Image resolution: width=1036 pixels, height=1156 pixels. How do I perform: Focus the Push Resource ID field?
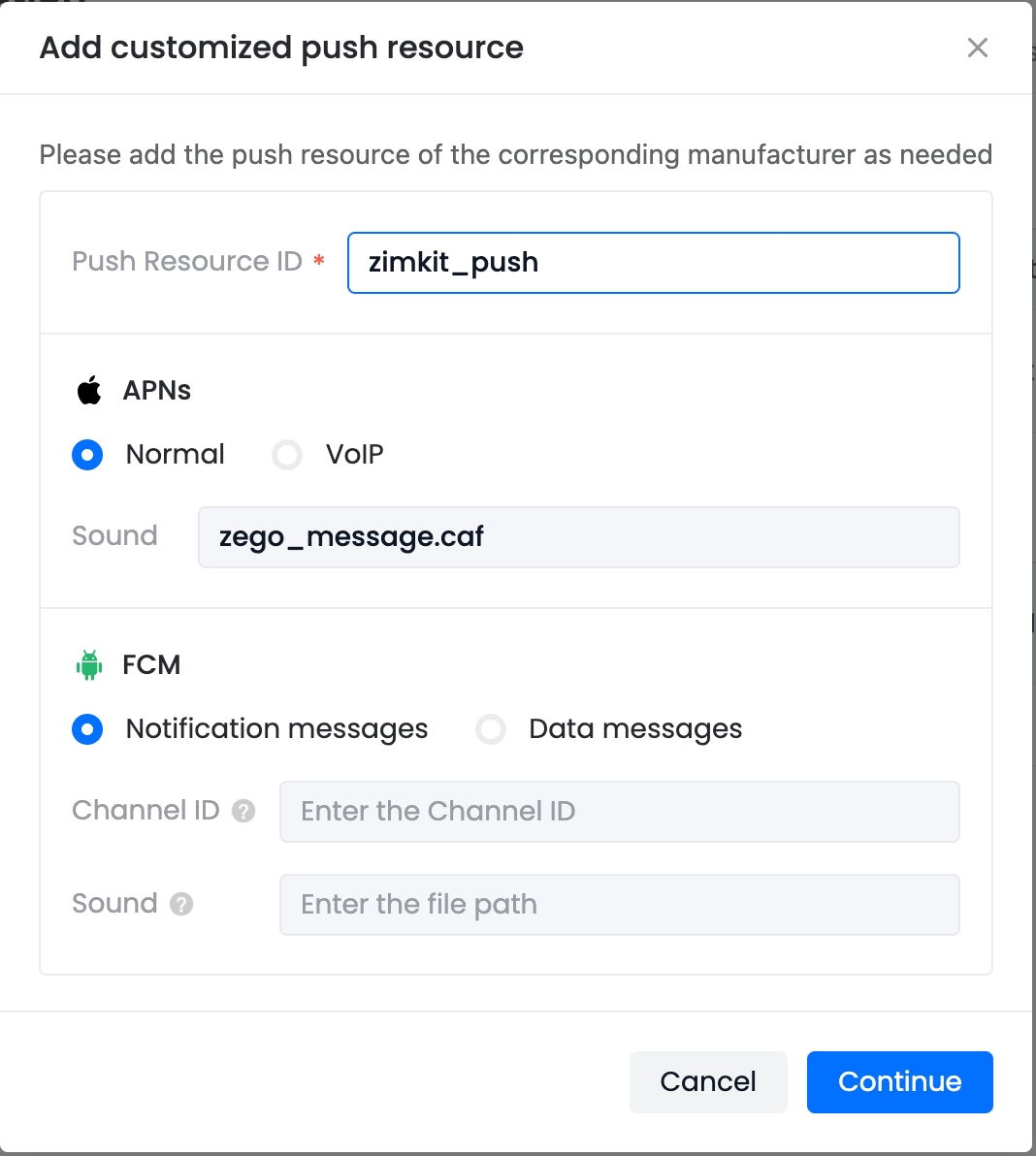pyautogui.click(x=653, y=263)
